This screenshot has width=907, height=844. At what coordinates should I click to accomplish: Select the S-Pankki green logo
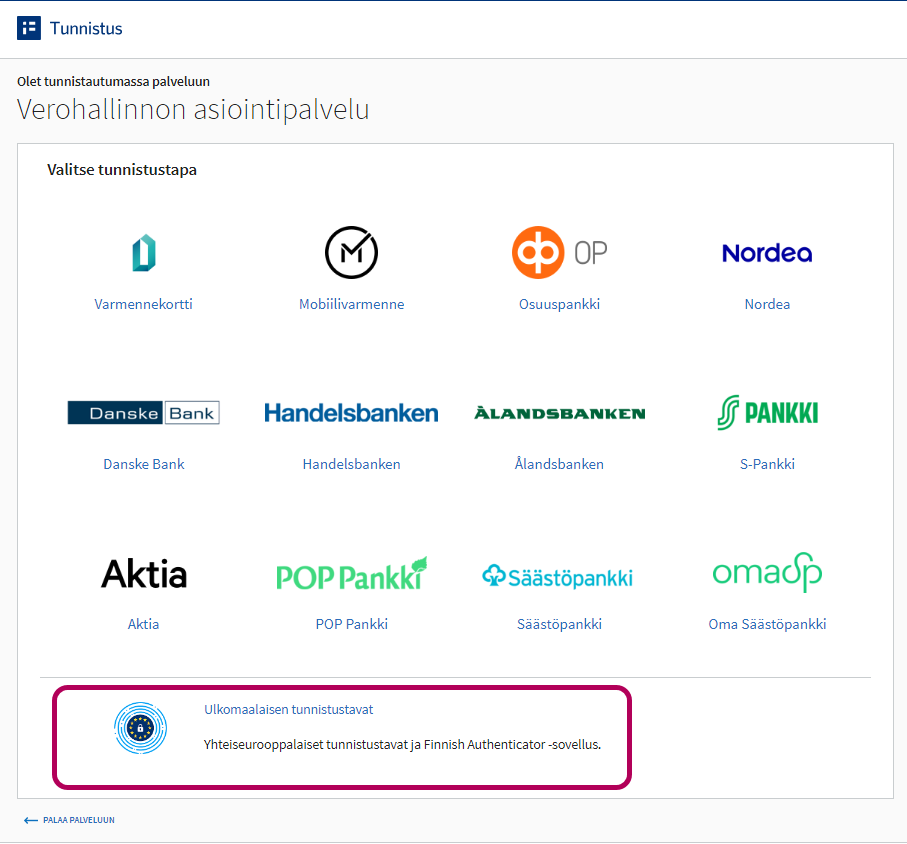coord(767,412)
